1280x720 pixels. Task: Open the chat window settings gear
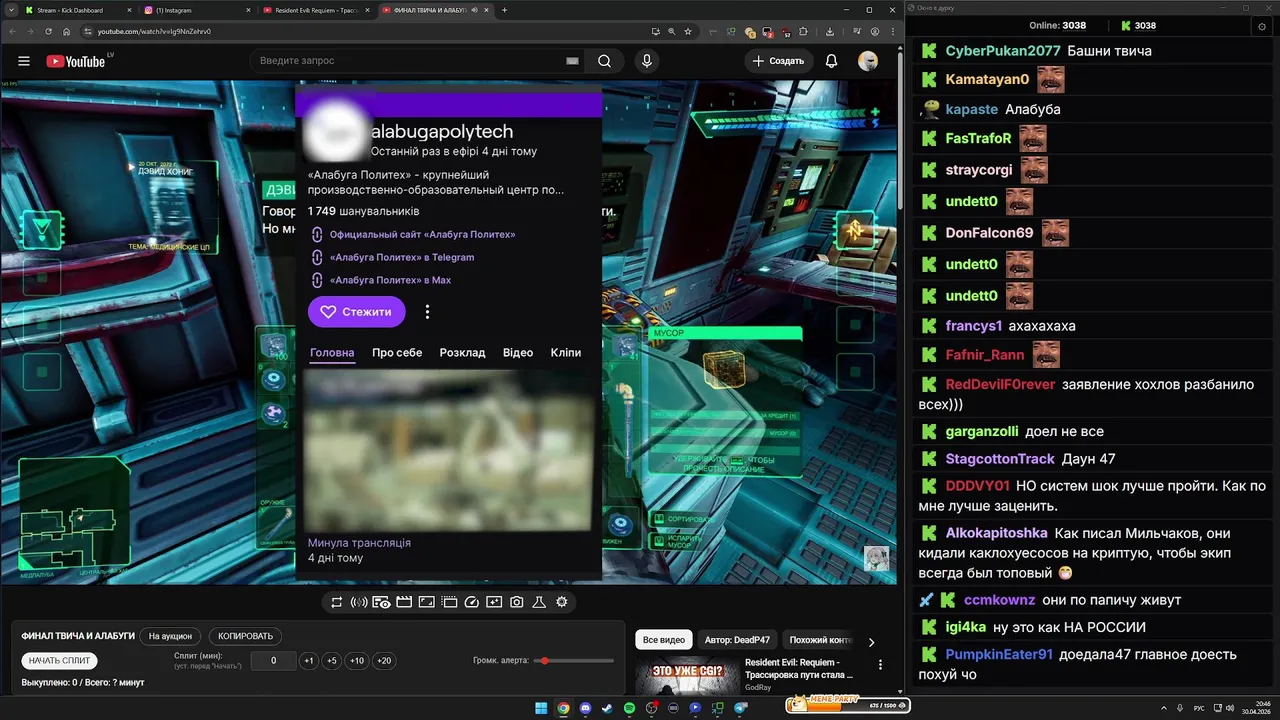point(1262,26)
